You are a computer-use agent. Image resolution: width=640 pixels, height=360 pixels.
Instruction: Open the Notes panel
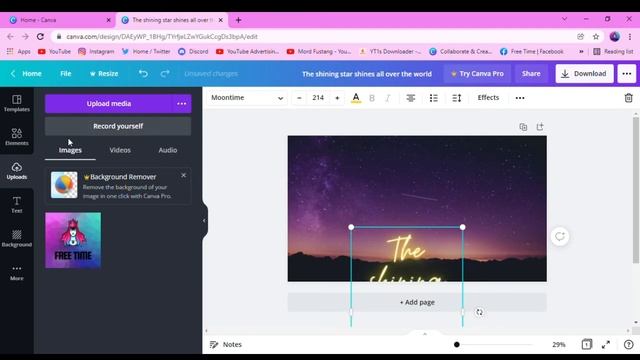226,344
